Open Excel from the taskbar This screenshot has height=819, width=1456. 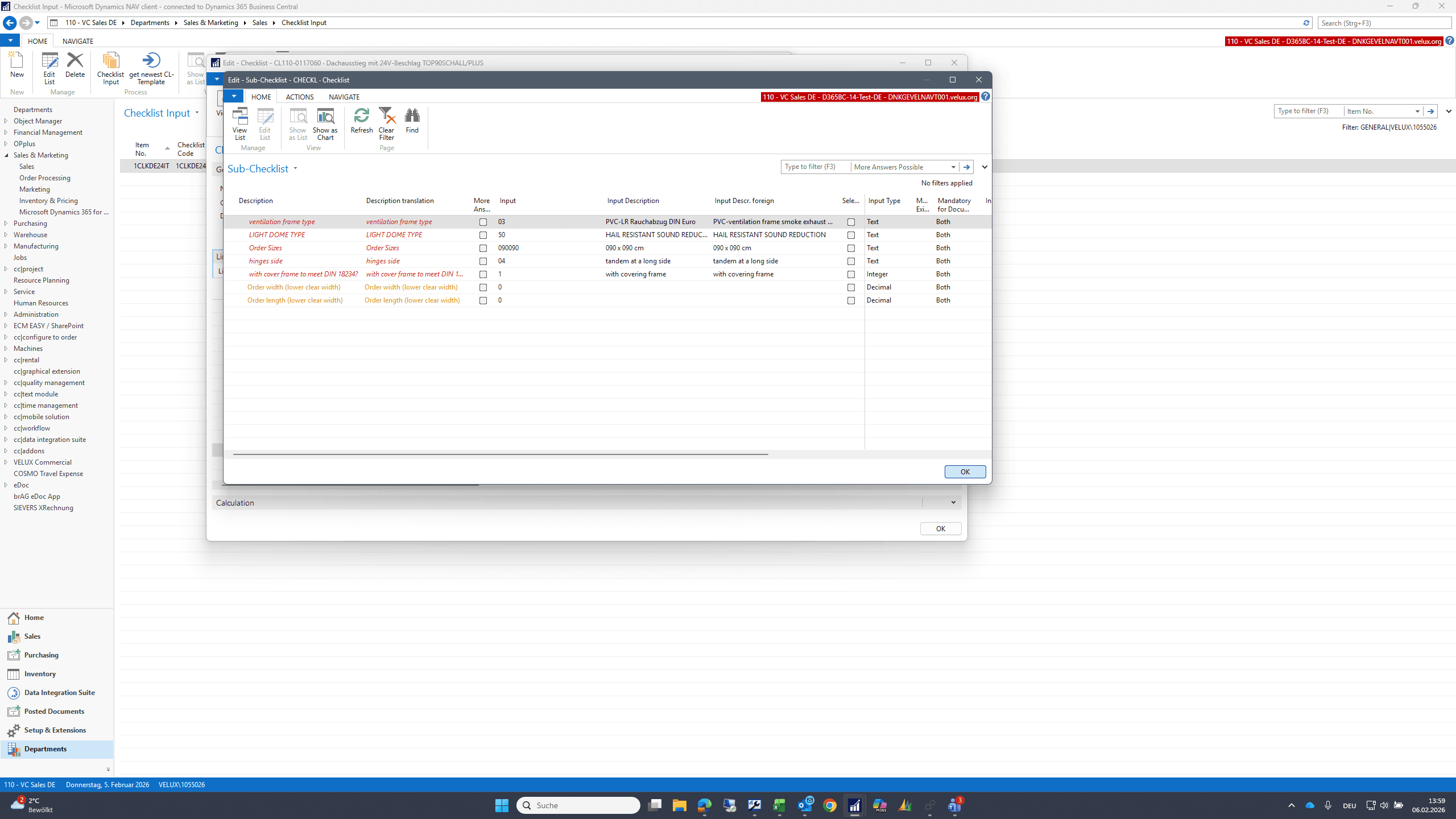tap(779, 805)
